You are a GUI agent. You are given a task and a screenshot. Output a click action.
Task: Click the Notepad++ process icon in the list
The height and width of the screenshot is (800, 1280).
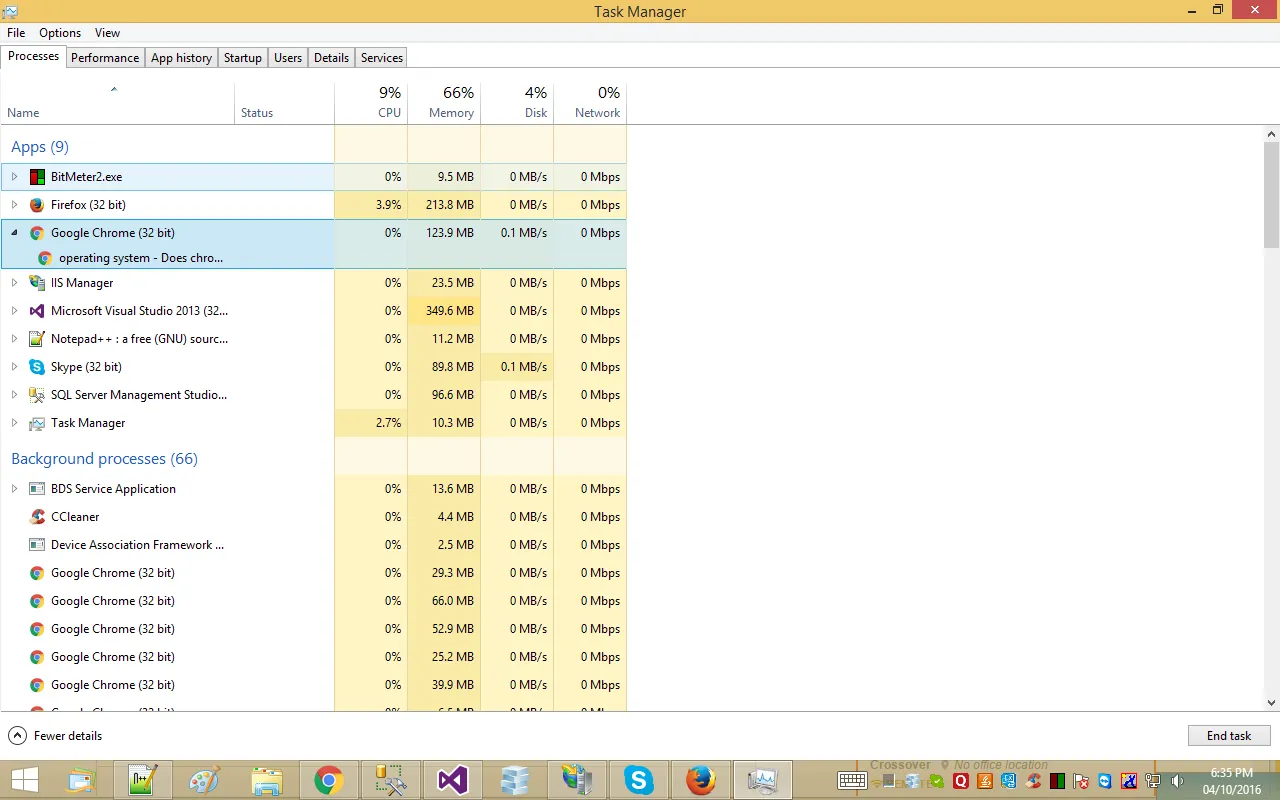coord(37,339)
